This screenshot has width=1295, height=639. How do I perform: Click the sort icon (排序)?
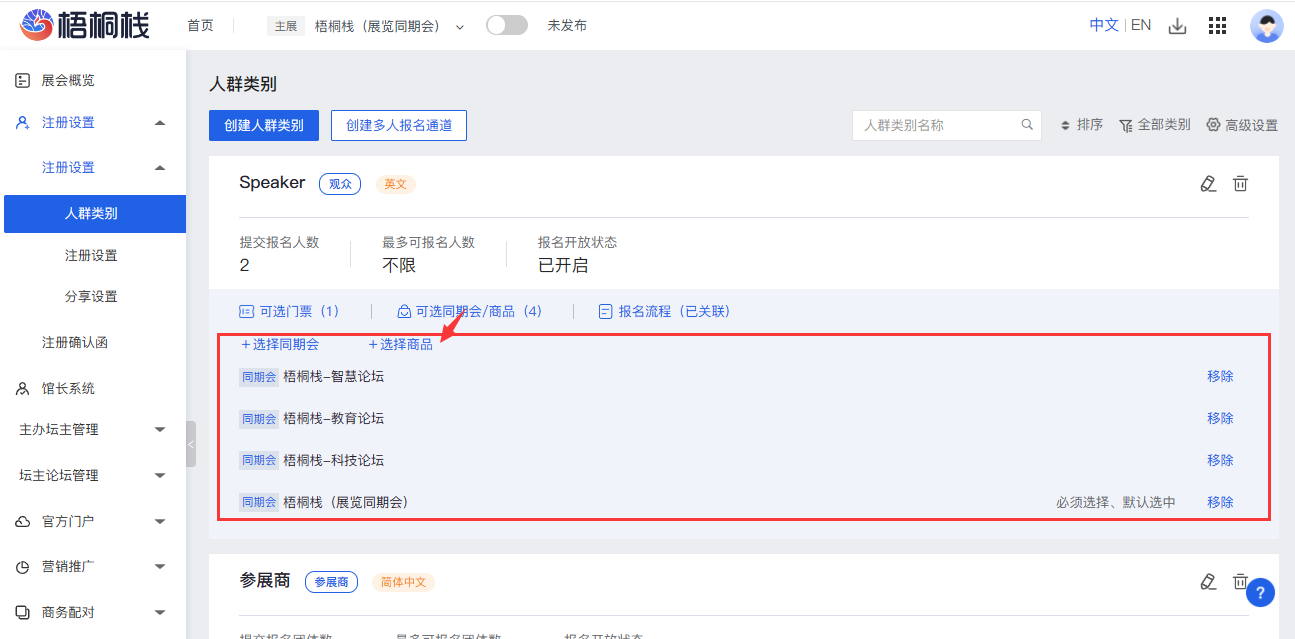1081,125
